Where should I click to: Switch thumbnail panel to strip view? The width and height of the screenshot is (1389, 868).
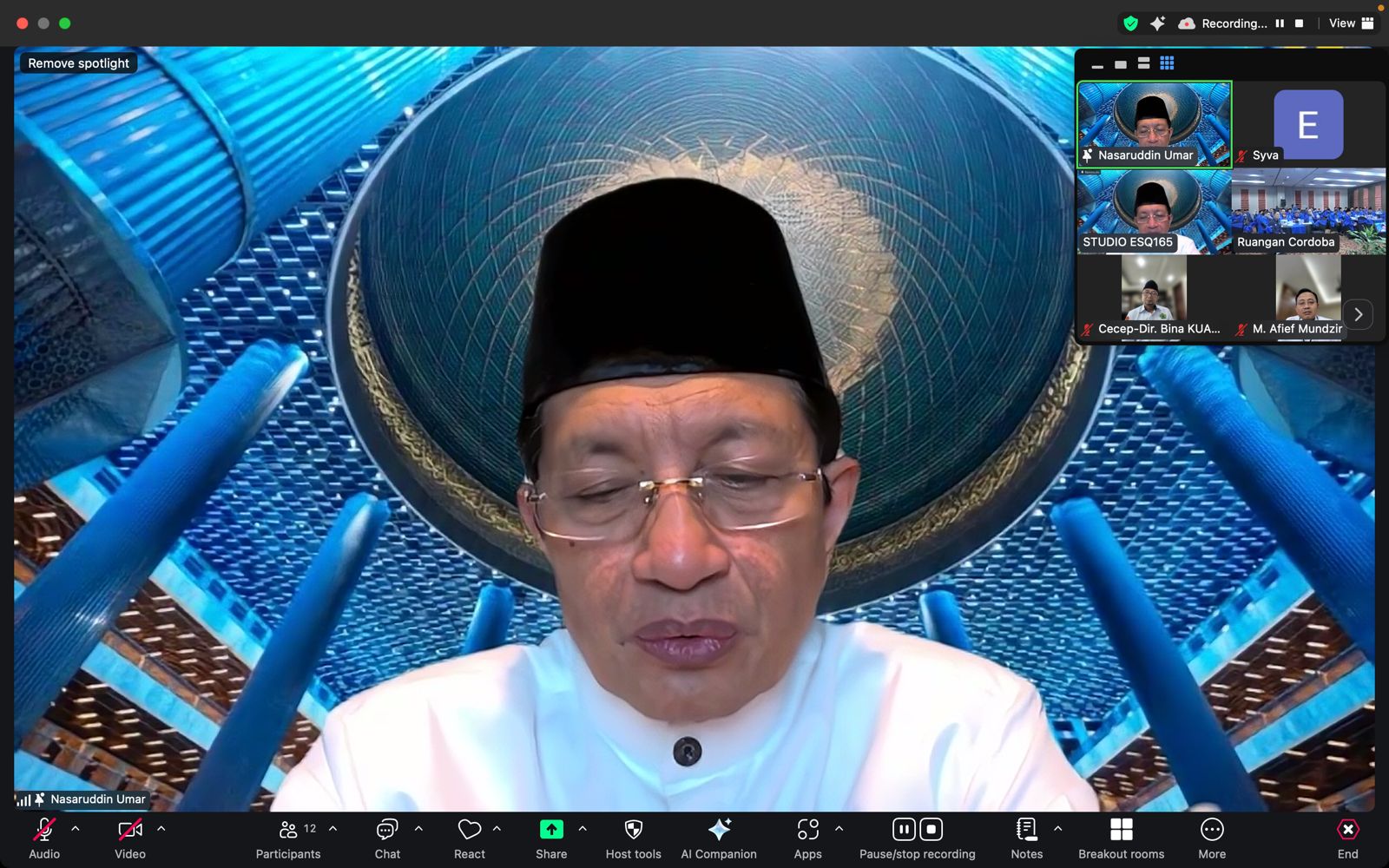click(1143, 63)
